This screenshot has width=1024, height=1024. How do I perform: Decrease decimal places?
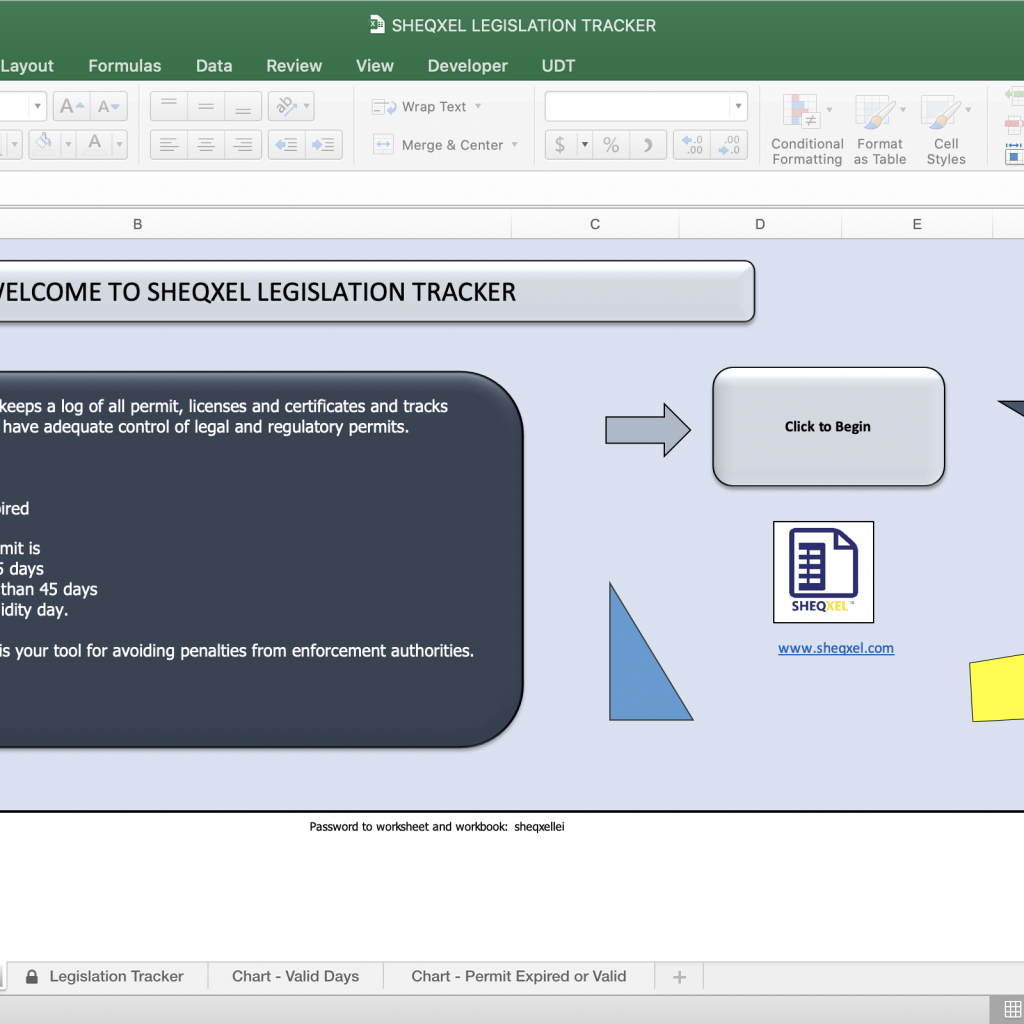729,144
